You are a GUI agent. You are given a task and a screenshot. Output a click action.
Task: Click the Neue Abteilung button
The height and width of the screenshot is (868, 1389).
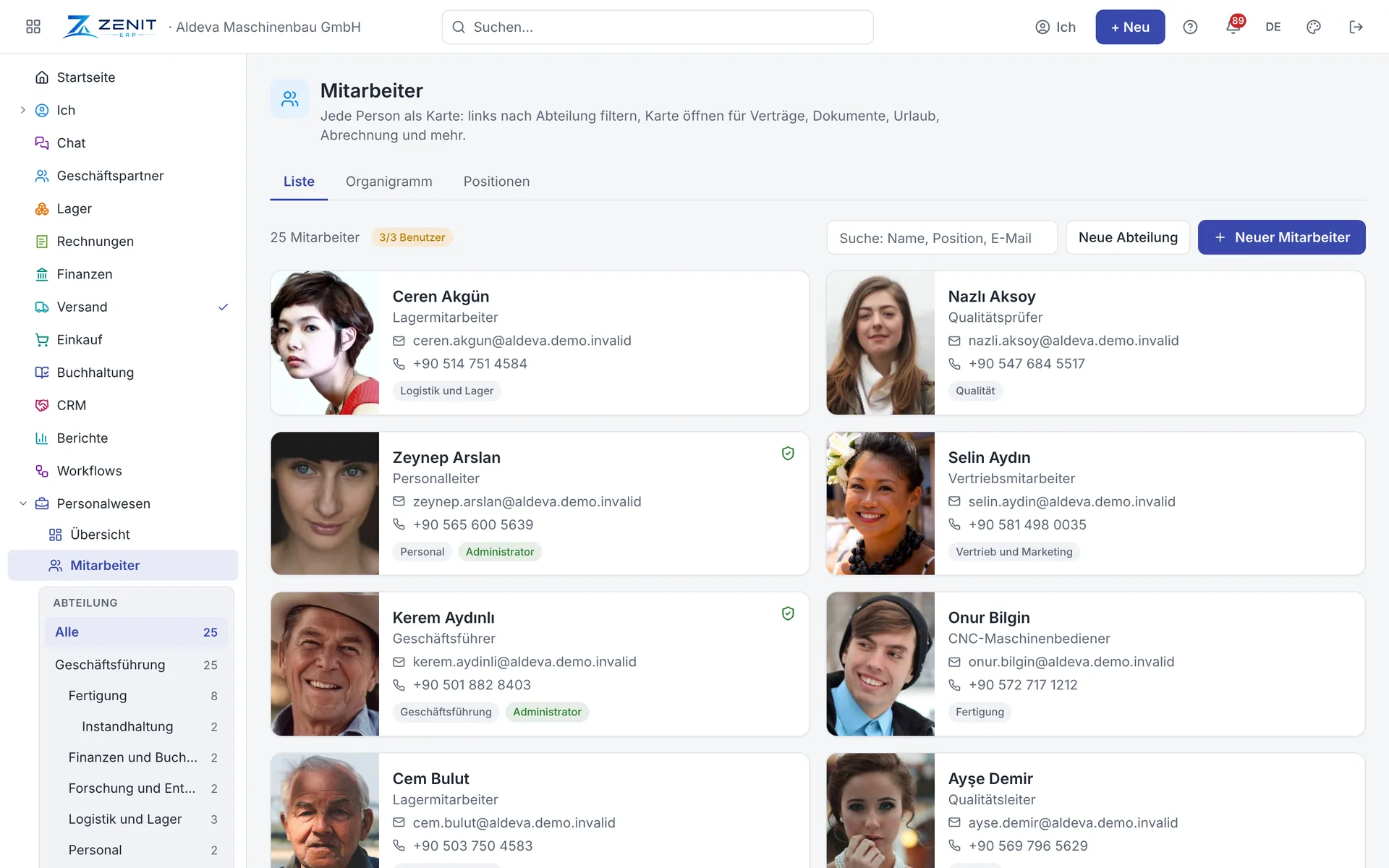[1128, 237]
